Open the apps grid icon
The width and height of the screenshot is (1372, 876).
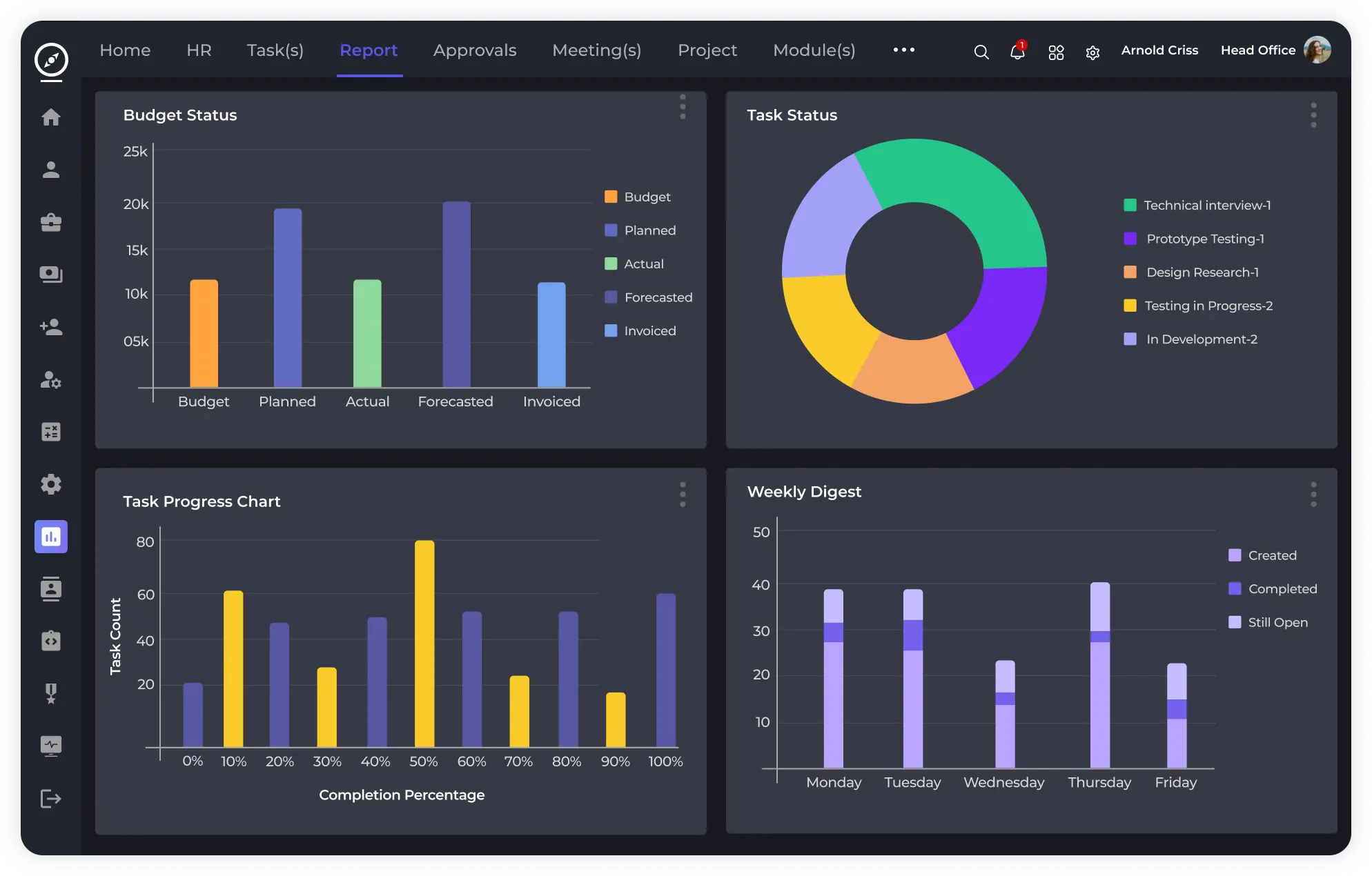(x=1056, y=52)
